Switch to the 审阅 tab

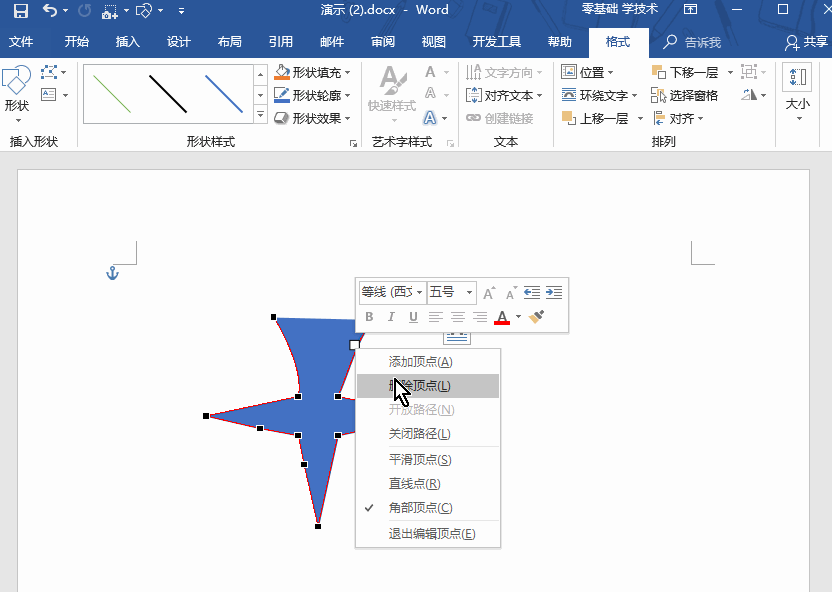tap(383, 42)
